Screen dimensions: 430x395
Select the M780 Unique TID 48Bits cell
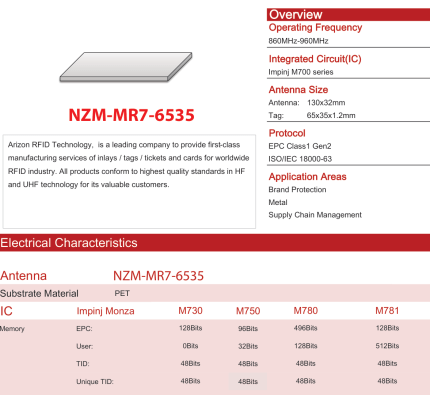(x=306, y=381)
